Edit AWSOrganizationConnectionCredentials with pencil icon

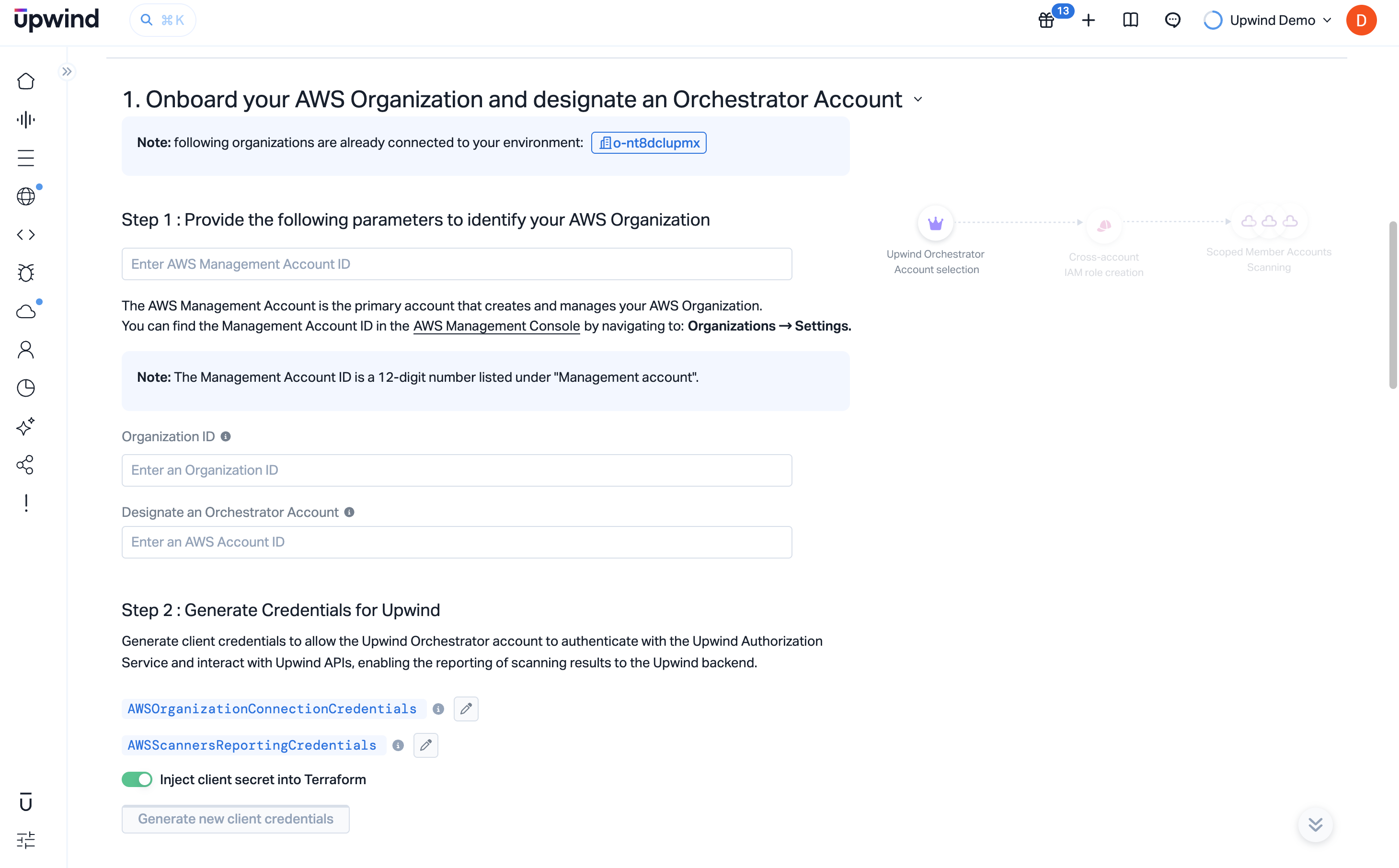(466, 709)
